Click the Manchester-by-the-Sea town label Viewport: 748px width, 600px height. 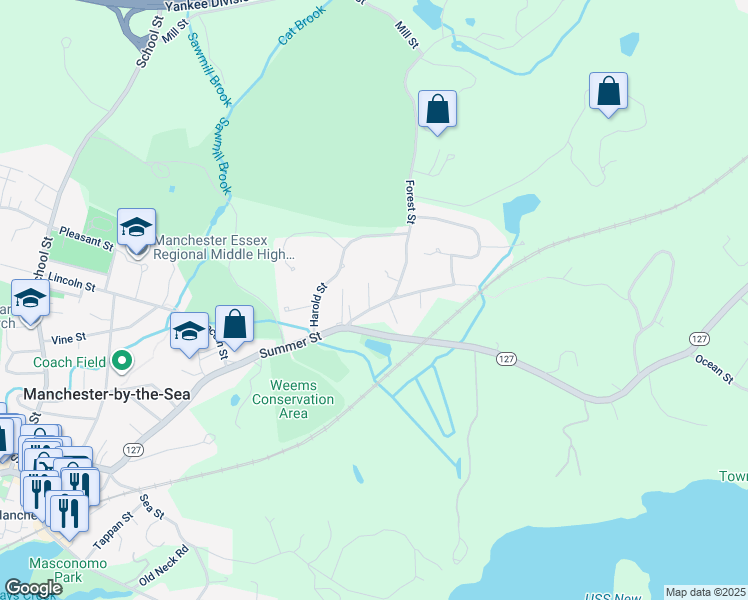(x=107, y=394)
